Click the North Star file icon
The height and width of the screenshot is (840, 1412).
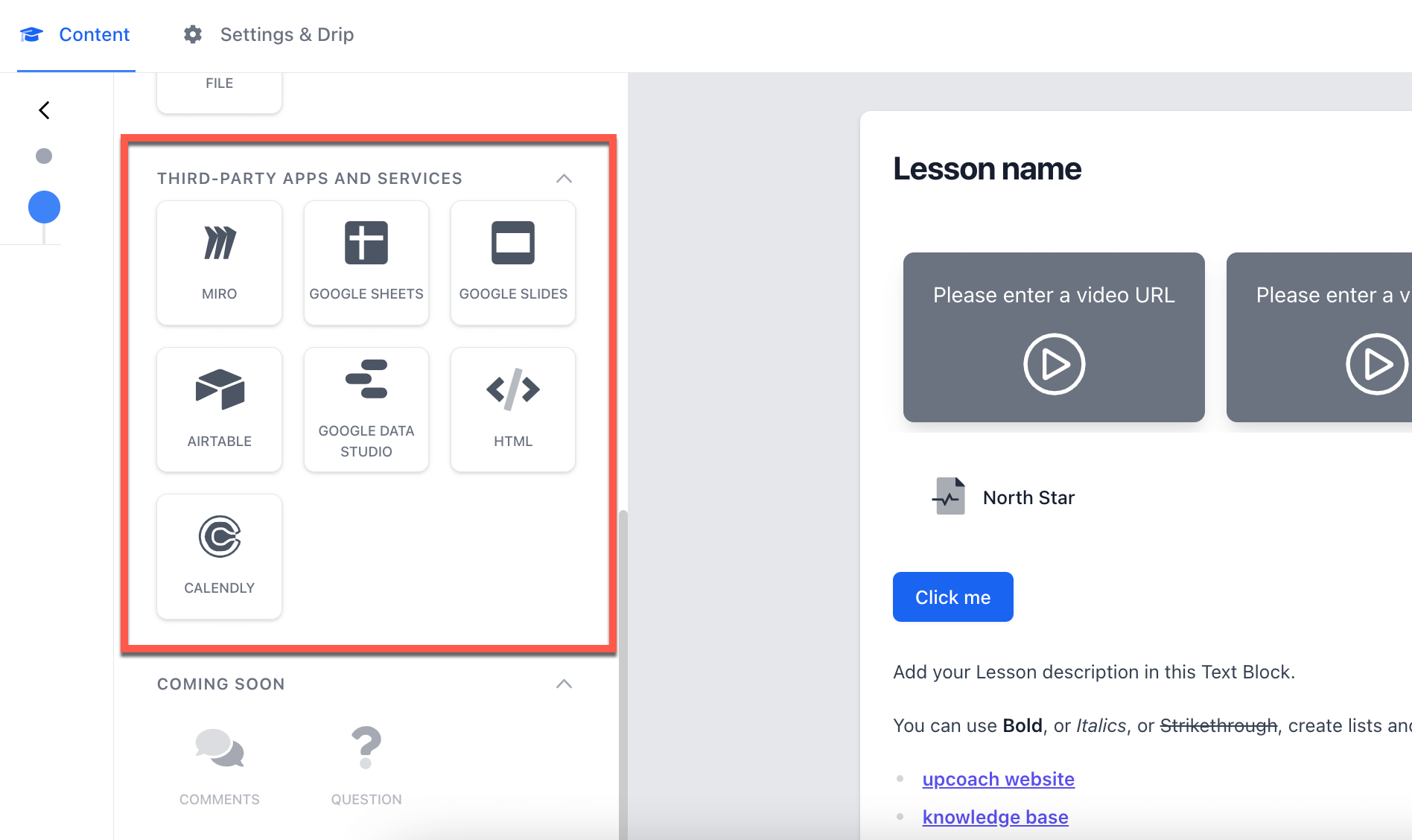(x=947, y=496)
